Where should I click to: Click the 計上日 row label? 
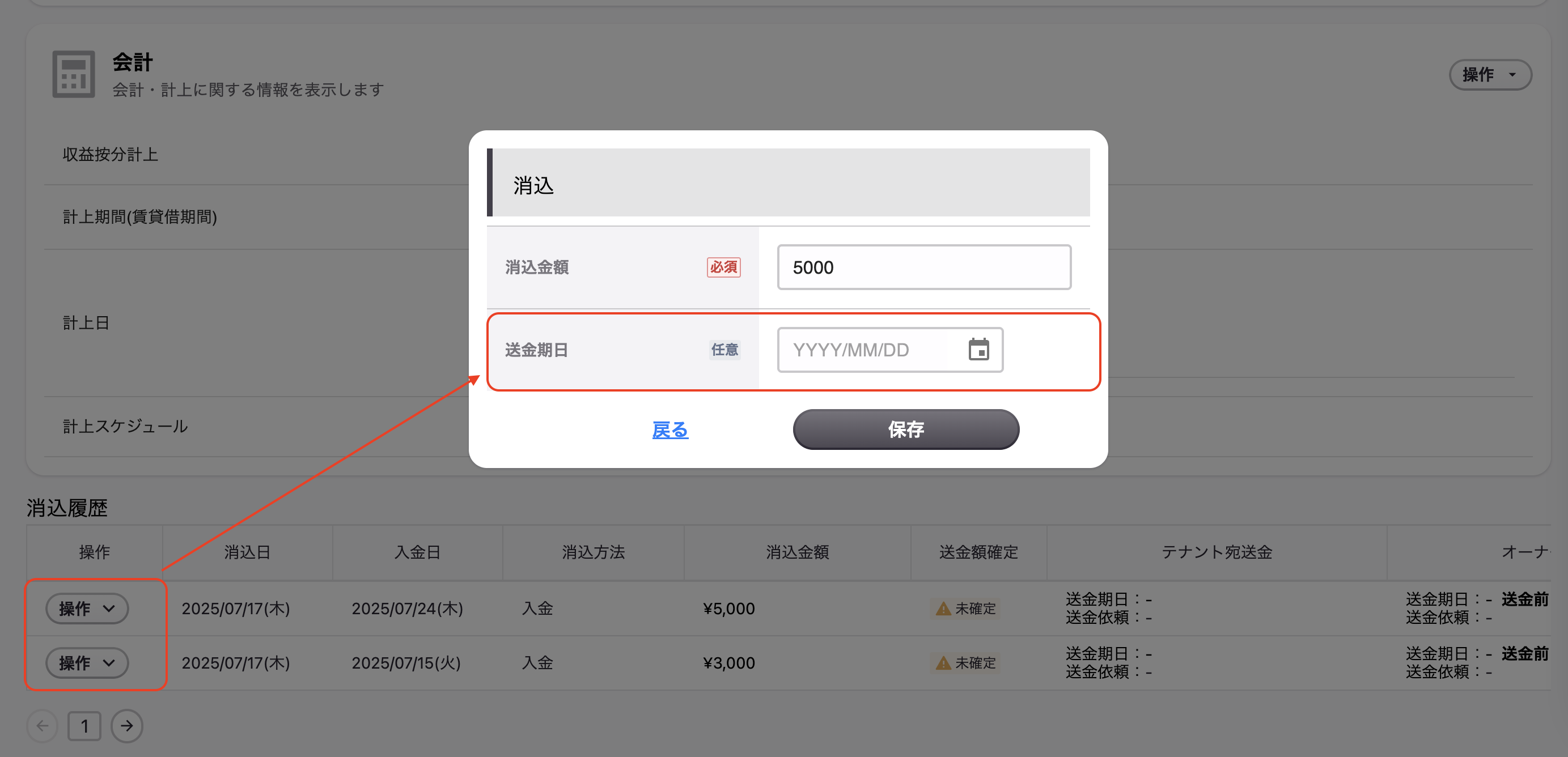pyautogui.click(x=86, y=322)
